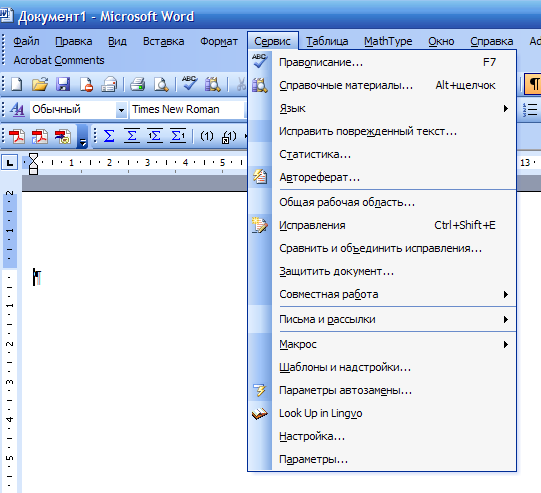Open the Файл menu
Viewport: 541px width, 493px height.
click(26, 41)
